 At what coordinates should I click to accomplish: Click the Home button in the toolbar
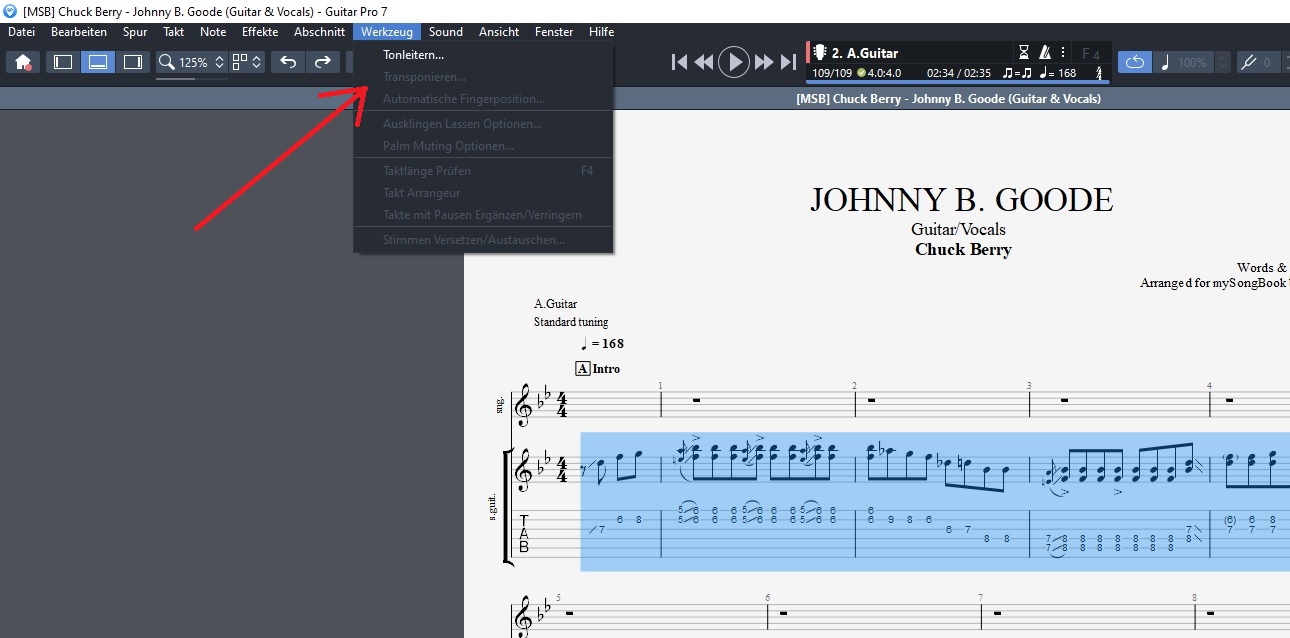[23, 62]
